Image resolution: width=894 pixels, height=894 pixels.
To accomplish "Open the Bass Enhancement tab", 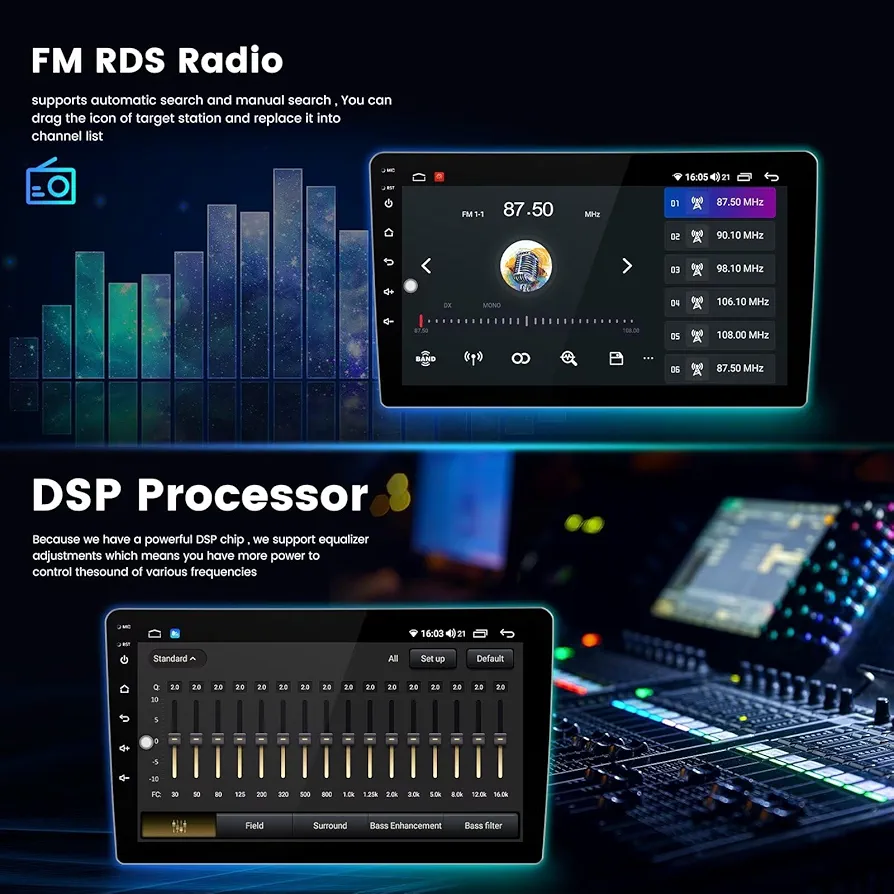I will pyautogui.click(x=405, y=826).
